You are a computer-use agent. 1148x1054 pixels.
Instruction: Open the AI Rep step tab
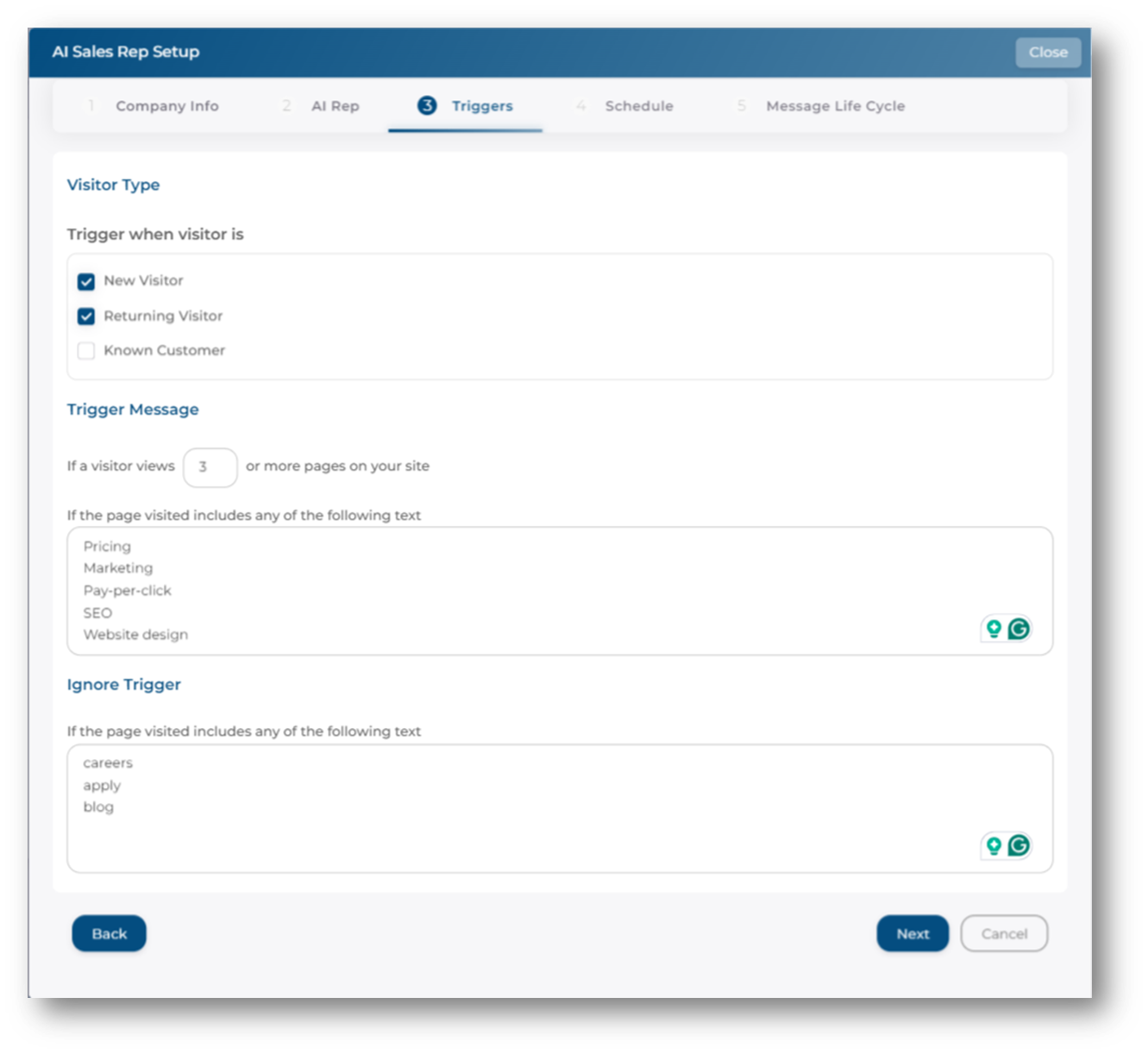click(x=321, y=105)
